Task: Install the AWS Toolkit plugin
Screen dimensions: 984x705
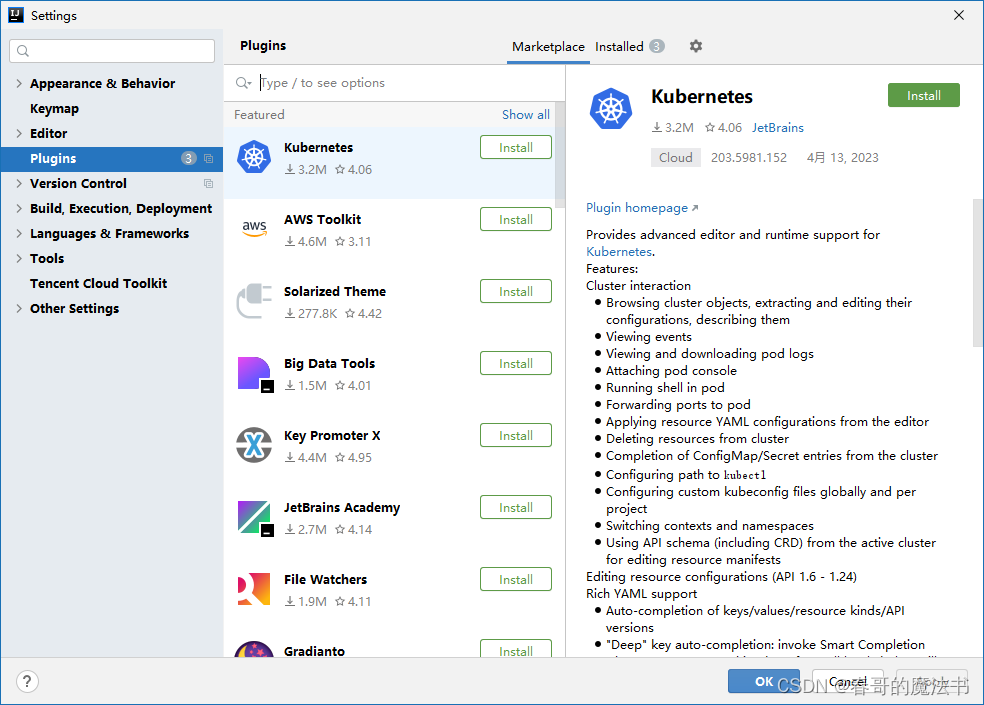Action: click(x=516, y=220)
